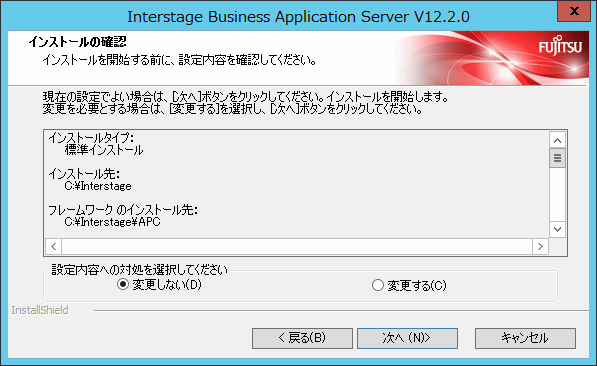Click the 標準インストール type line
597x366 pixels.
click(x=104, y=150)
